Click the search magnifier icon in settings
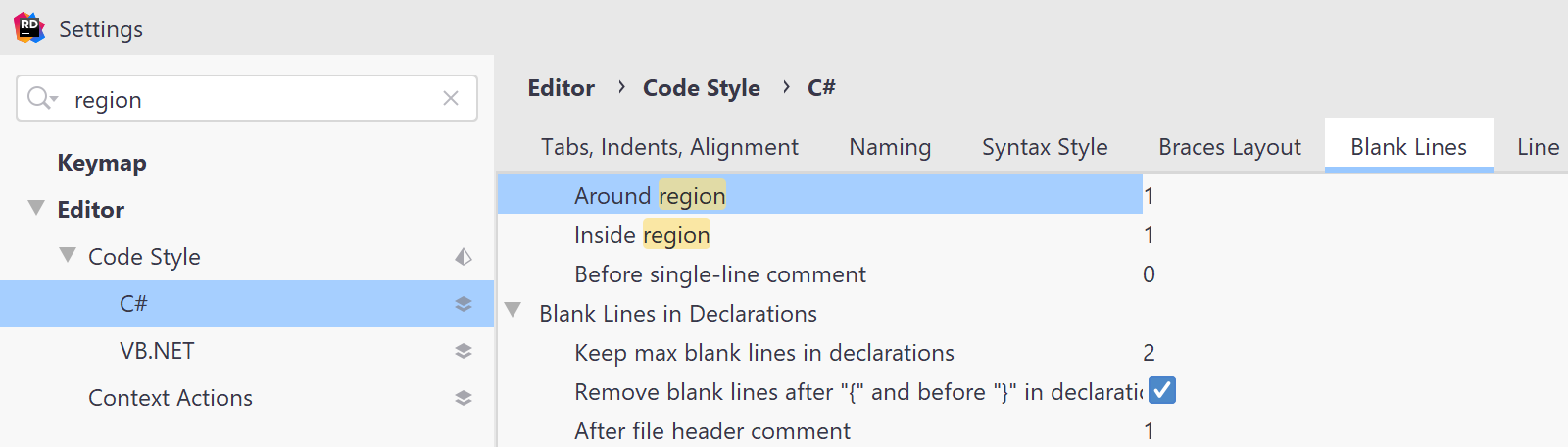Viewport: 1568px width, 447px height. 41,98
